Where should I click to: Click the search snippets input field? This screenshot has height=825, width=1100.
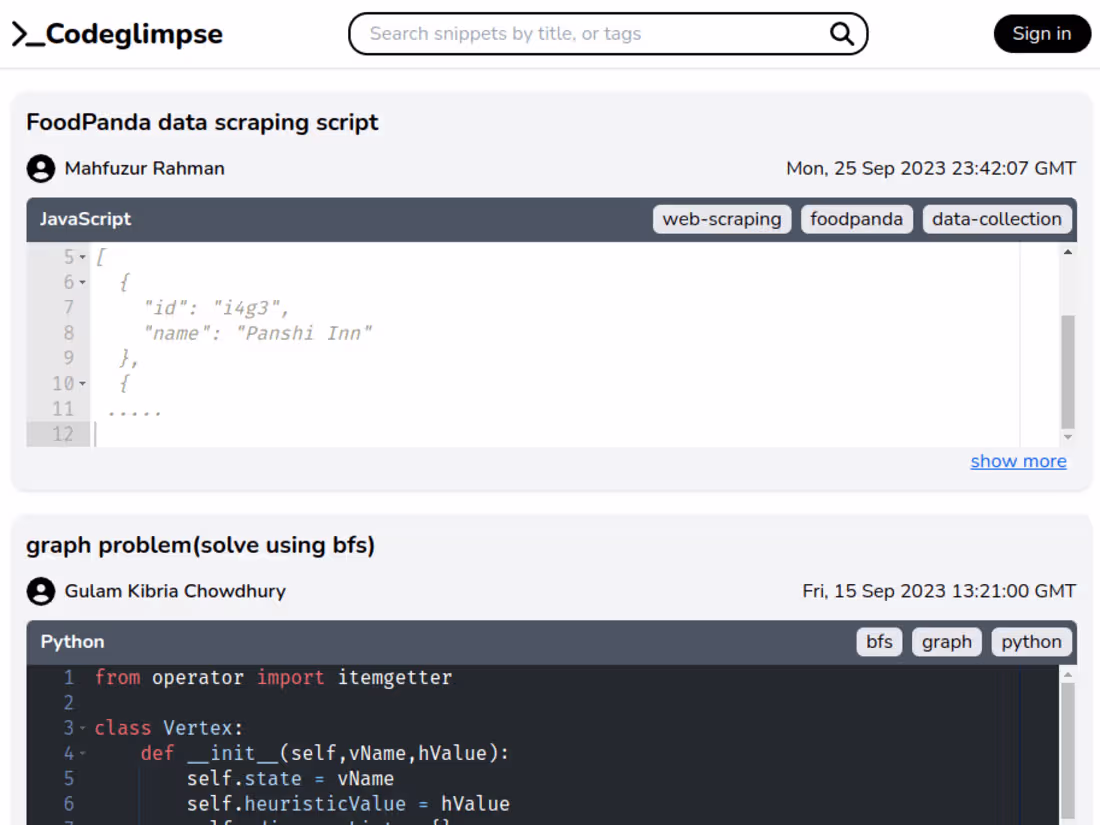(x=580, y=33)
